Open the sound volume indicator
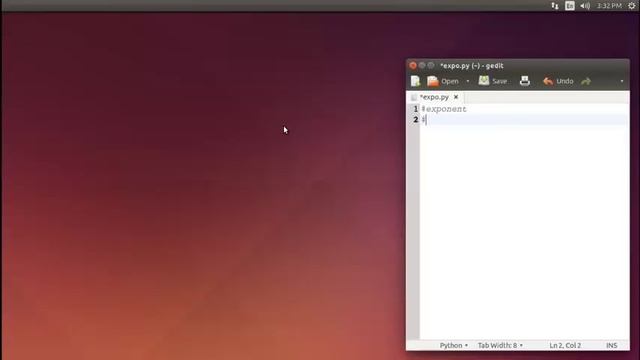640x360 pixels. [585, 6]
